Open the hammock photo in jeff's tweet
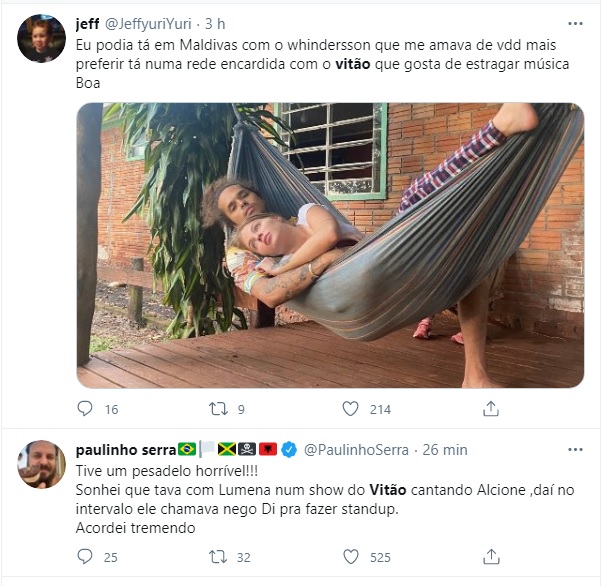Viewport: 604px width, 586px height. (x=330, y=245)
